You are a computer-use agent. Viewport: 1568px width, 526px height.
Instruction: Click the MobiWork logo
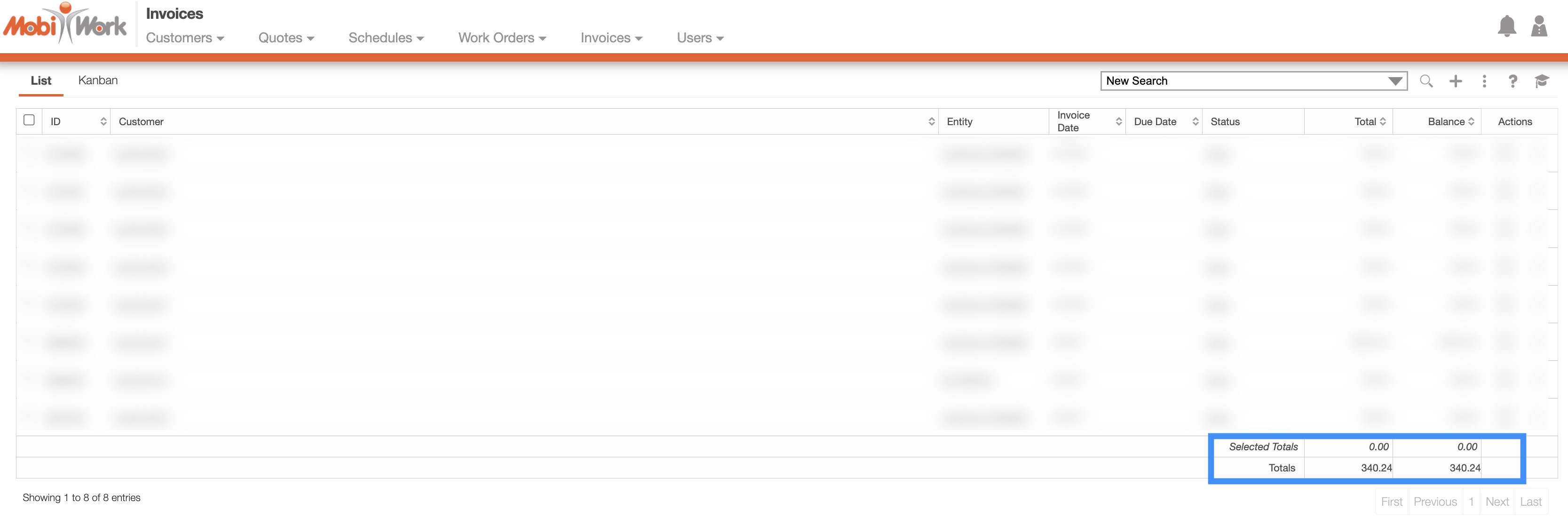coord(65,24)
